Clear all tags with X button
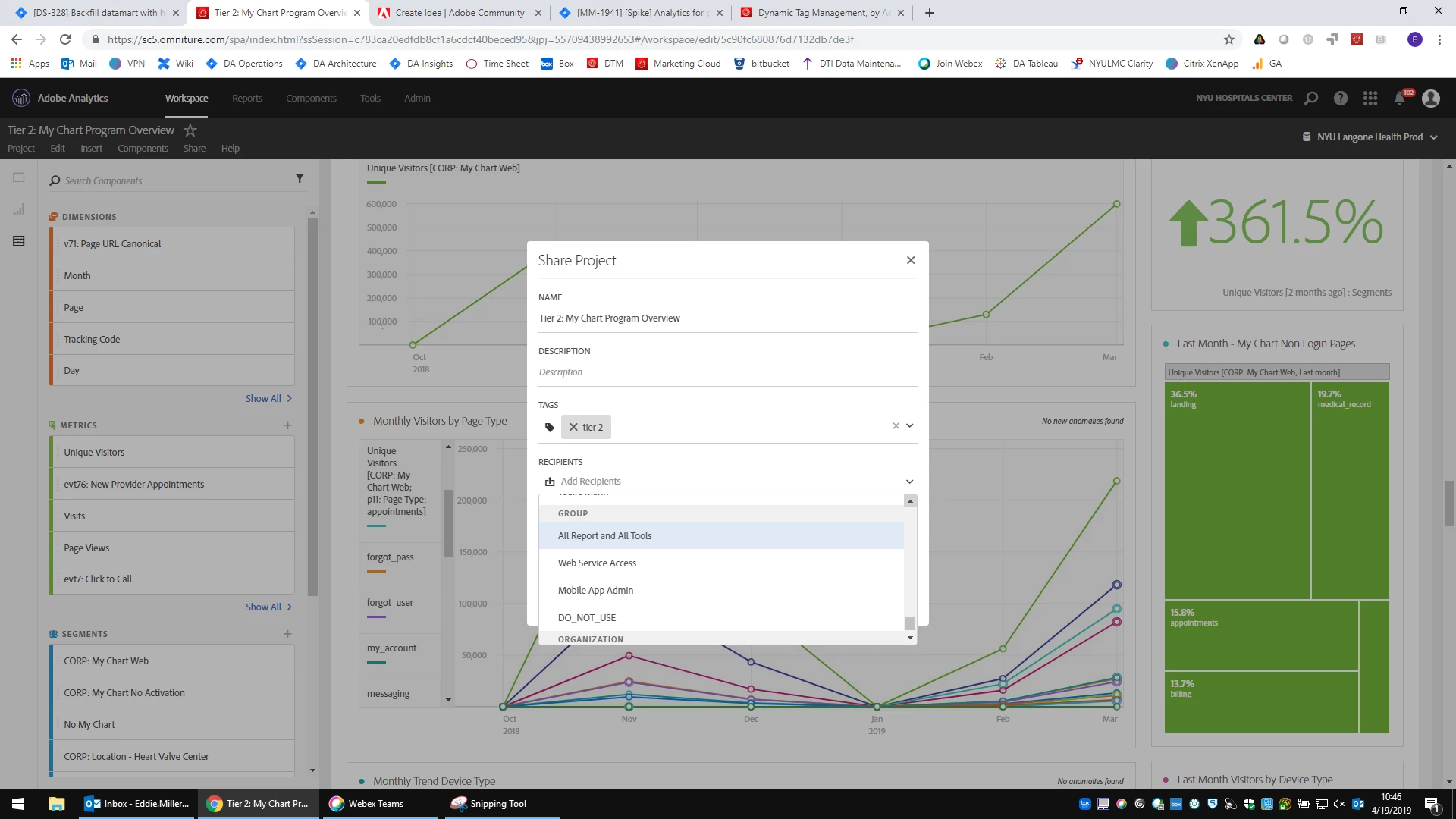The image size is (1456, 819). tap(896, 426)
